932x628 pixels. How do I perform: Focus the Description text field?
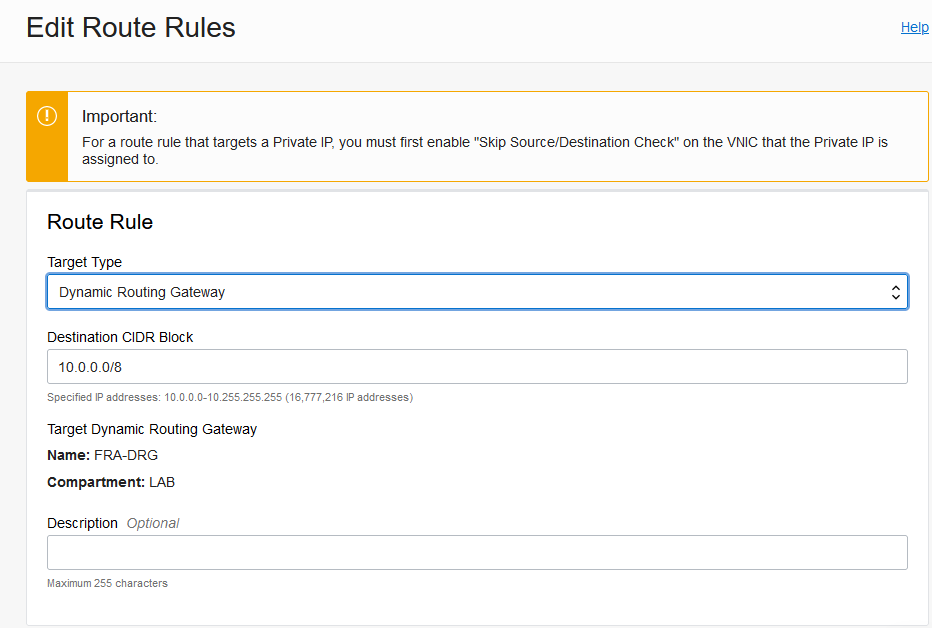pos(477,552)
